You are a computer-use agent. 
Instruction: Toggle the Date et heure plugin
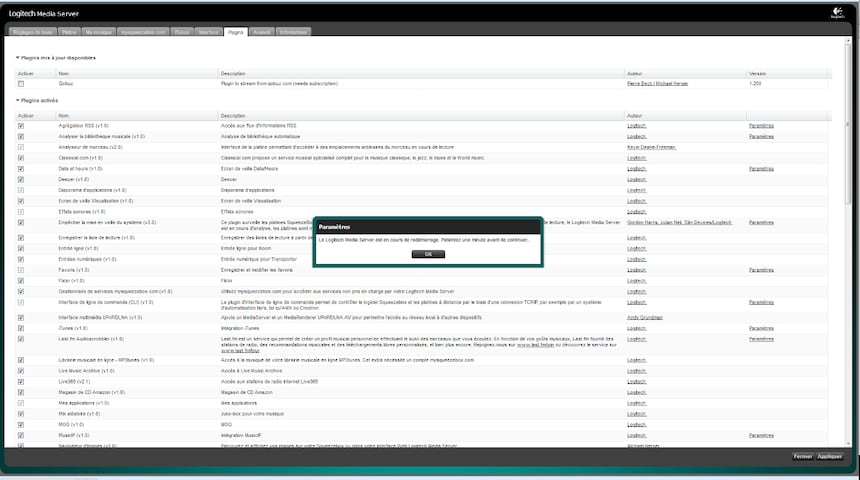click(21, 169)
